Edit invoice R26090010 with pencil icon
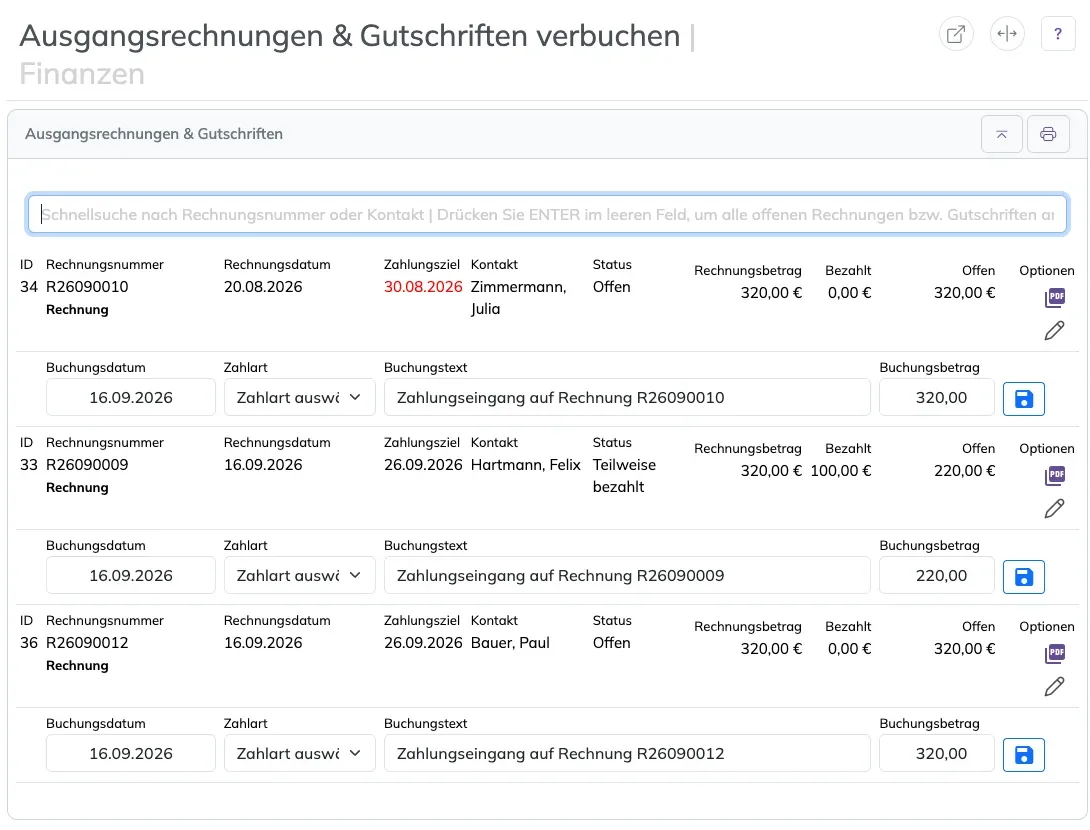 point(1055,330)
